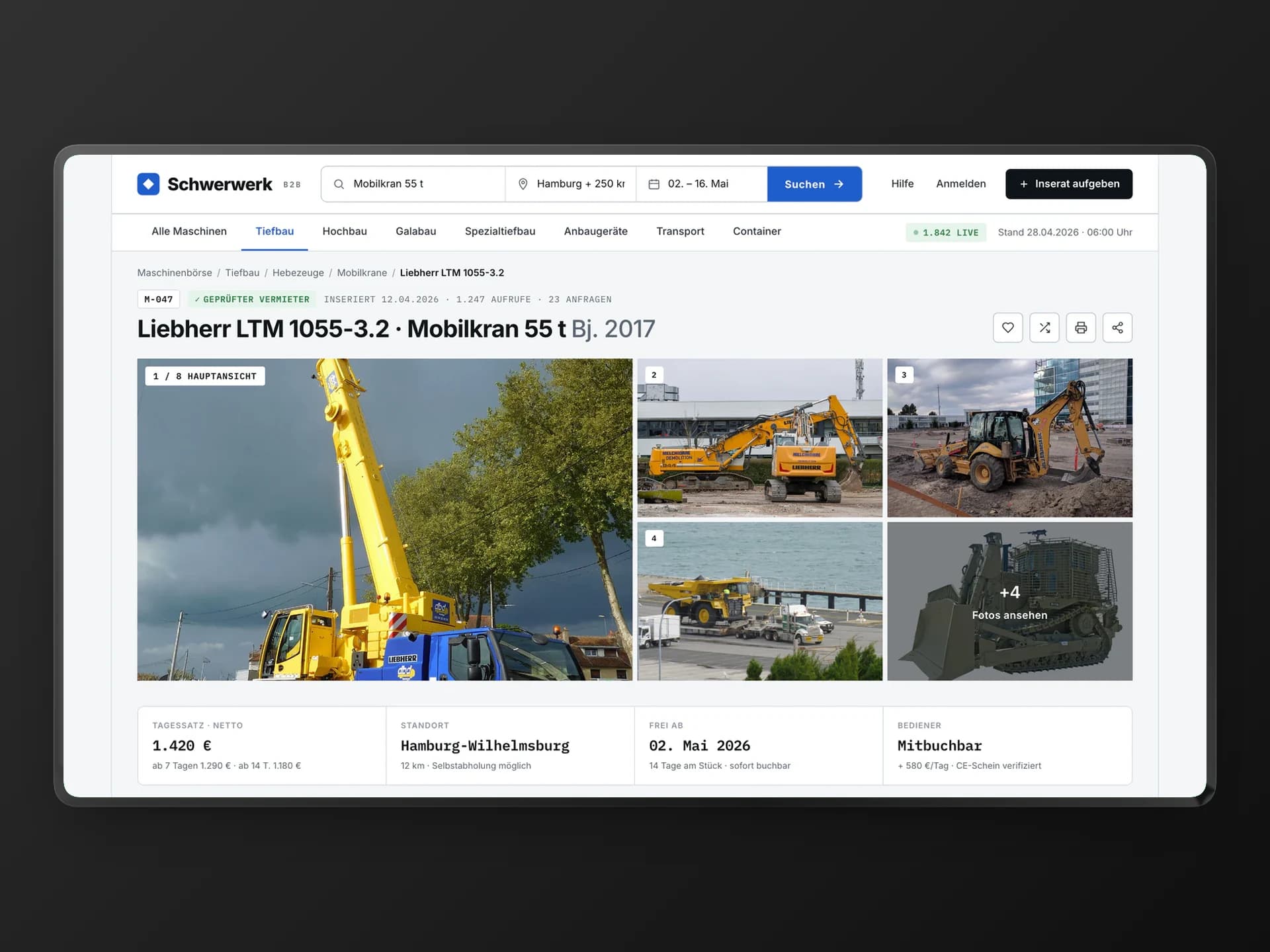Click Hebezeuge breadcrumb link

point(298,273)
